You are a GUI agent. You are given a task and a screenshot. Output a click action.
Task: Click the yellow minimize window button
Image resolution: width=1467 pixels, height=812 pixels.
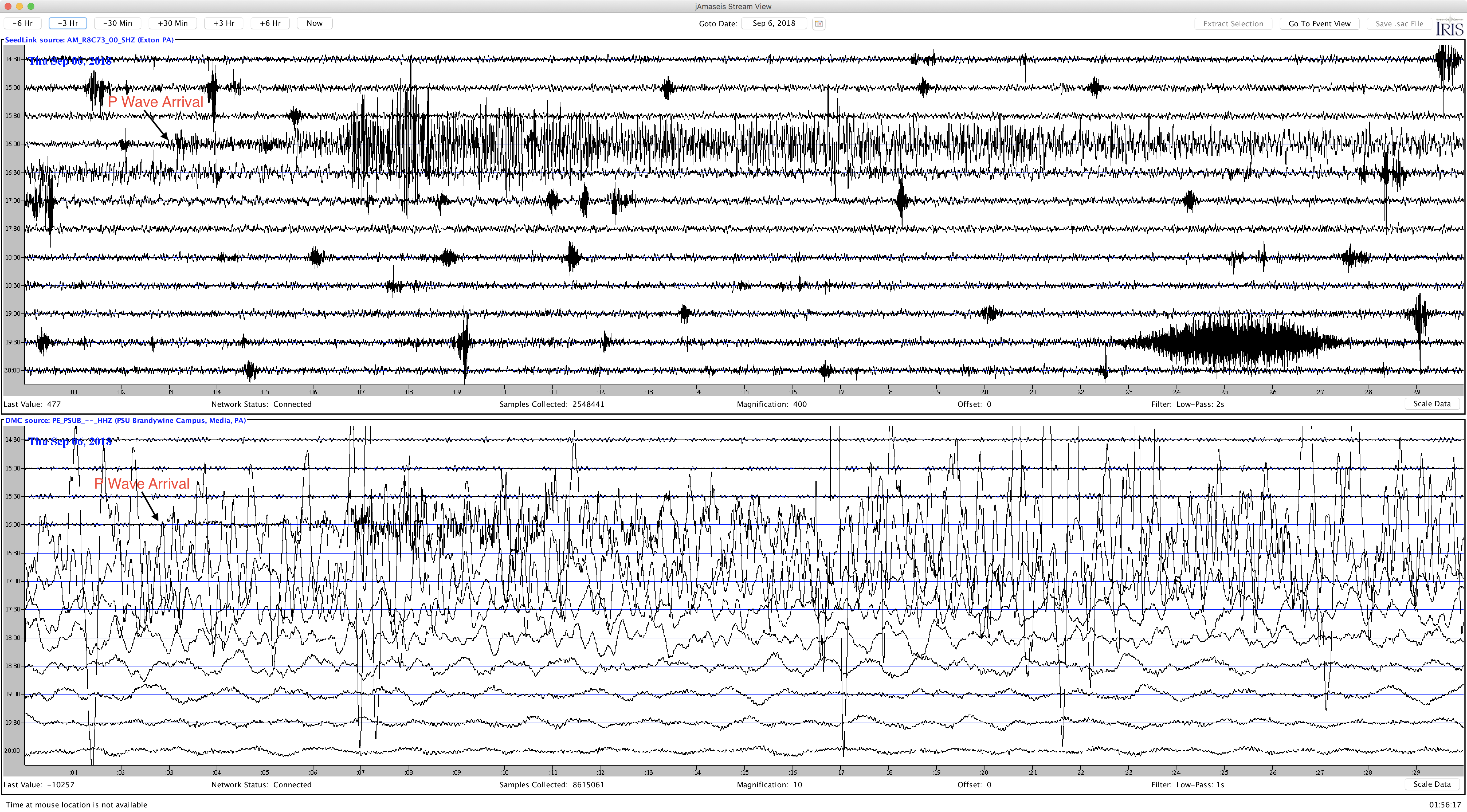tap(19, 6)
